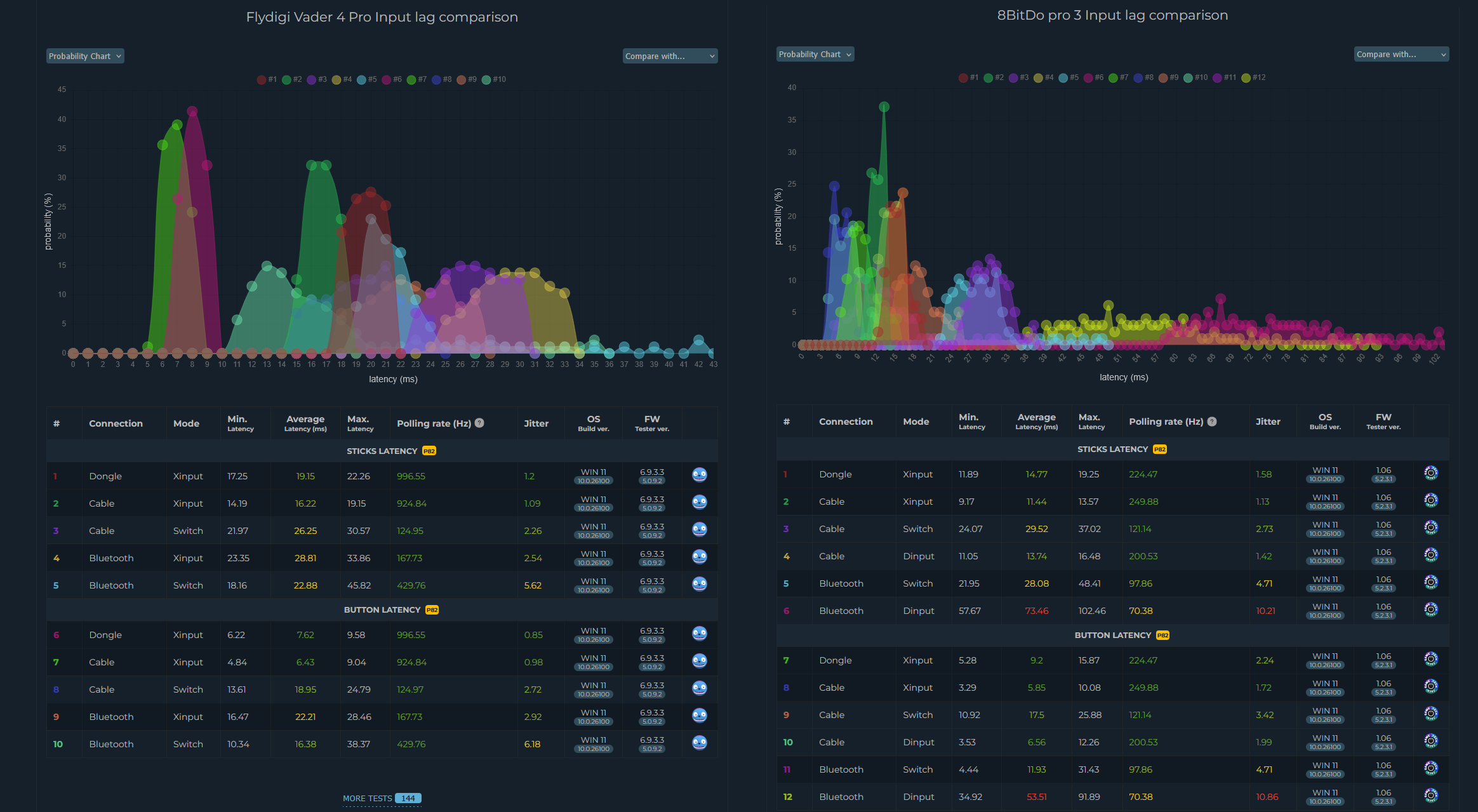Click tester gear avatar in 8BitDo row 1

point(1430,473)
